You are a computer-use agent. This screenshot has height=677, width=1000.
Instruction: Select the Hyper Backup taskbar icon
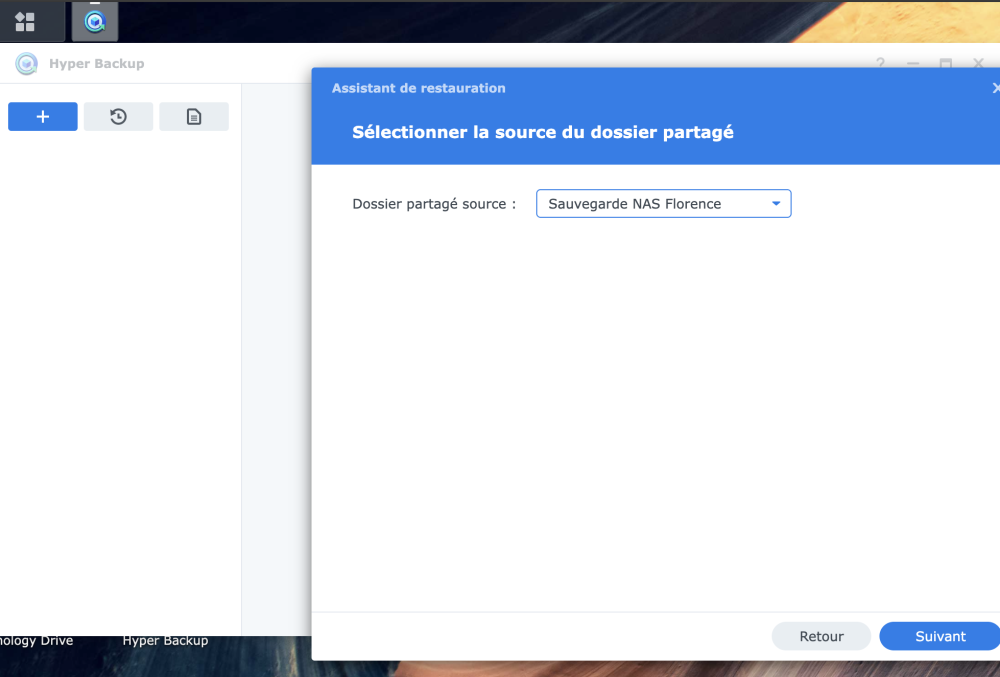tap(94, 22)
